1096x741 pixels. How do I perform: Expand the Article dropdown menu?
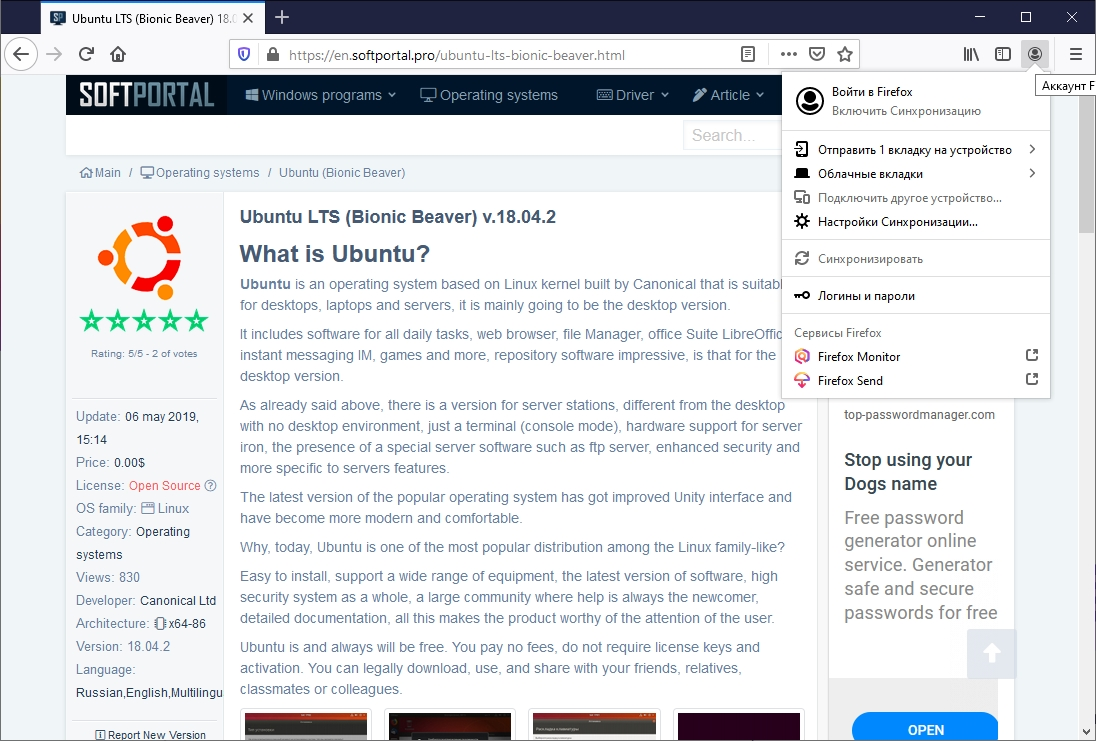(728, 95)
